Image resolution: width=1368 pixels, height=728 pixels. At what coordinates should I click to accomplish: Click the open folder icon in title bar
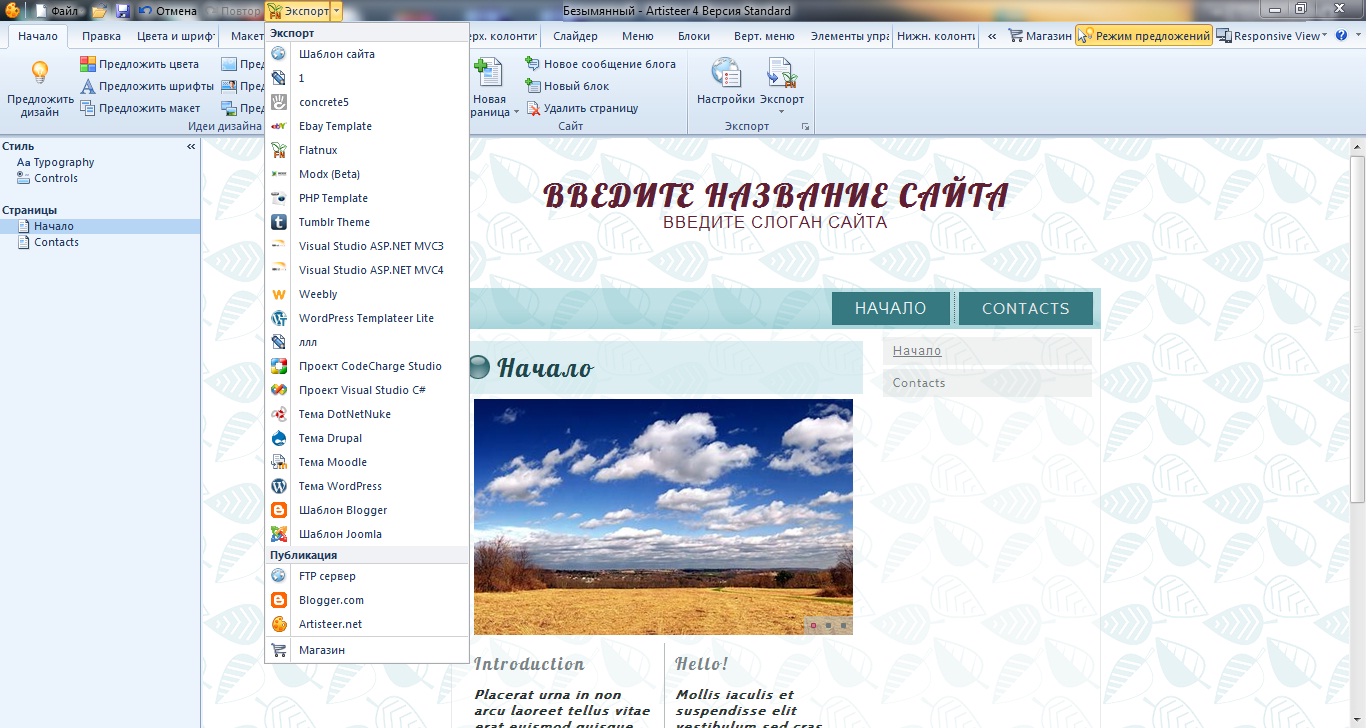(x=99, y=11)
